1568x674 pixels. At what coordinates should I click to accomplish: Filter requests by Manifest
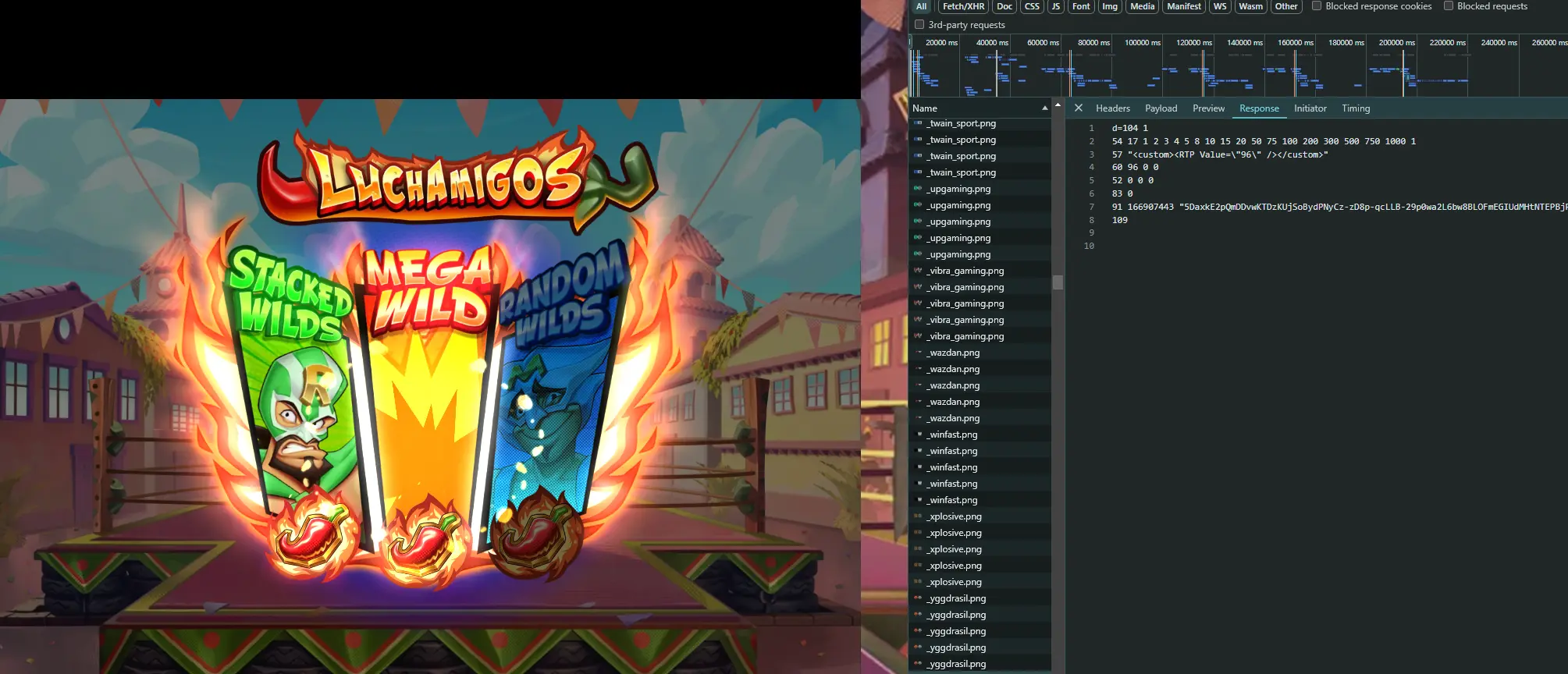coord(1184,6)
